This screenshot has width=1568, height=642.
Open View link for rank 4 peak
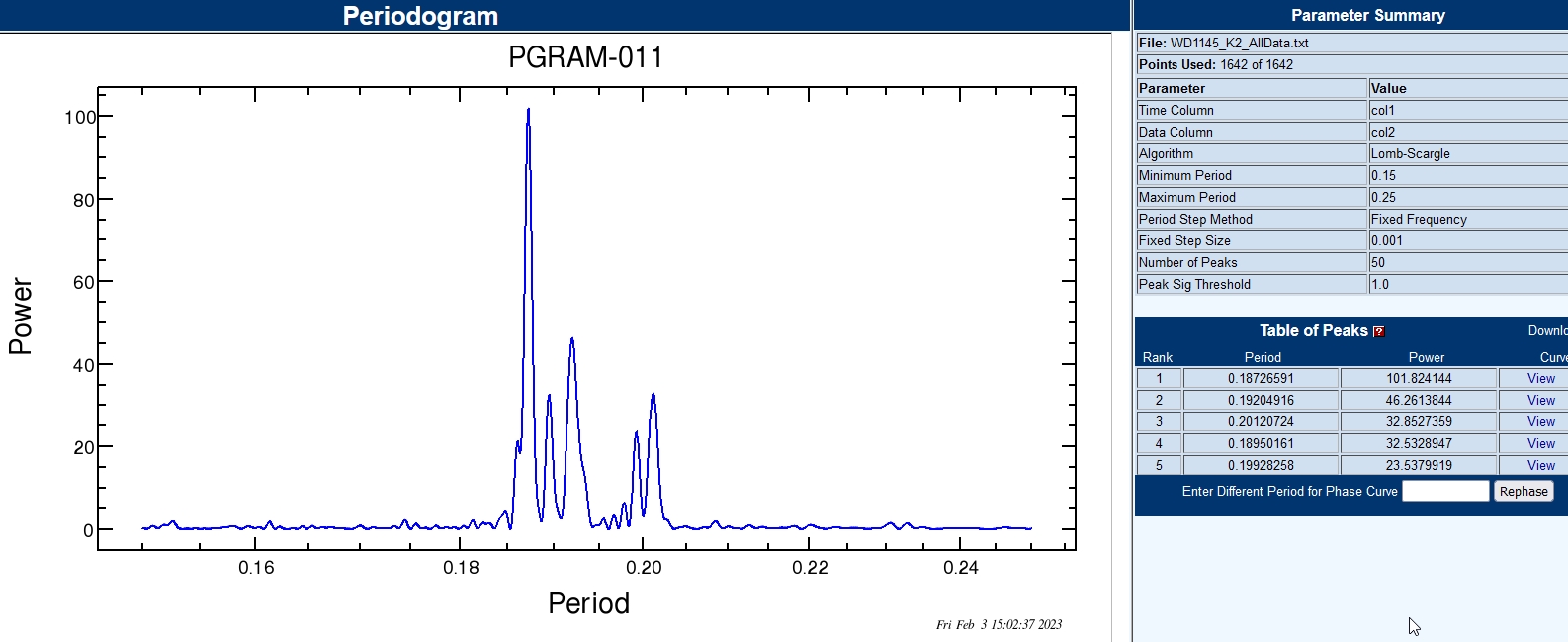click(x=1540, y=444)
